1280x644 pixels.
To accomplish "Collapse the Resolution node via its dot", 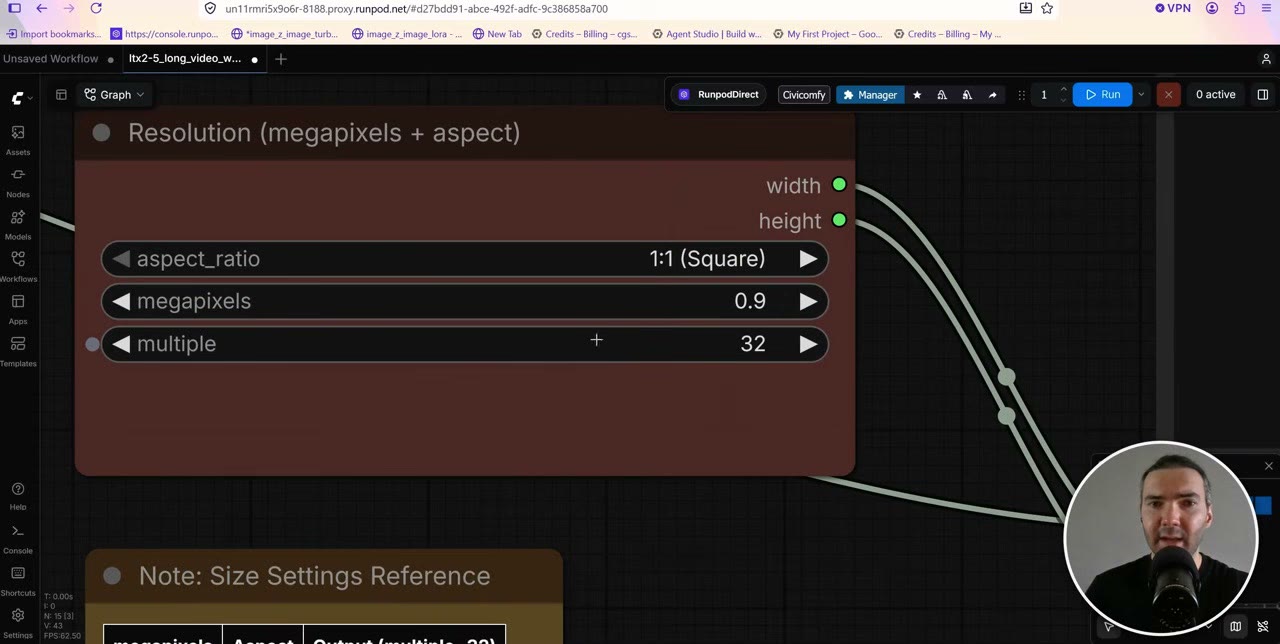I will pos(101,133).
